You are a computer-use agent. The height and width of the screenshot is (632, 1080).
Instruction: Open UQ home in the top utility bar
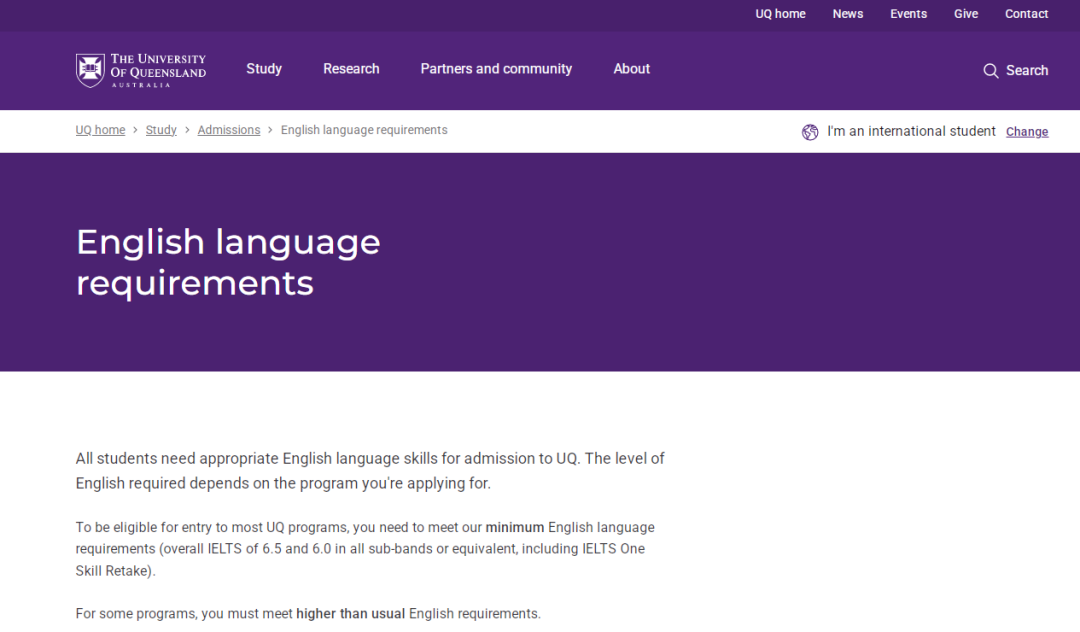tap(780, 14)
